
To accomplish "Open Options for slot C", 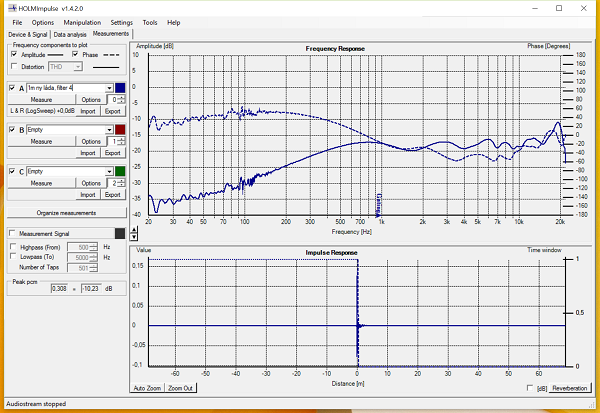I will click(91, 183).
